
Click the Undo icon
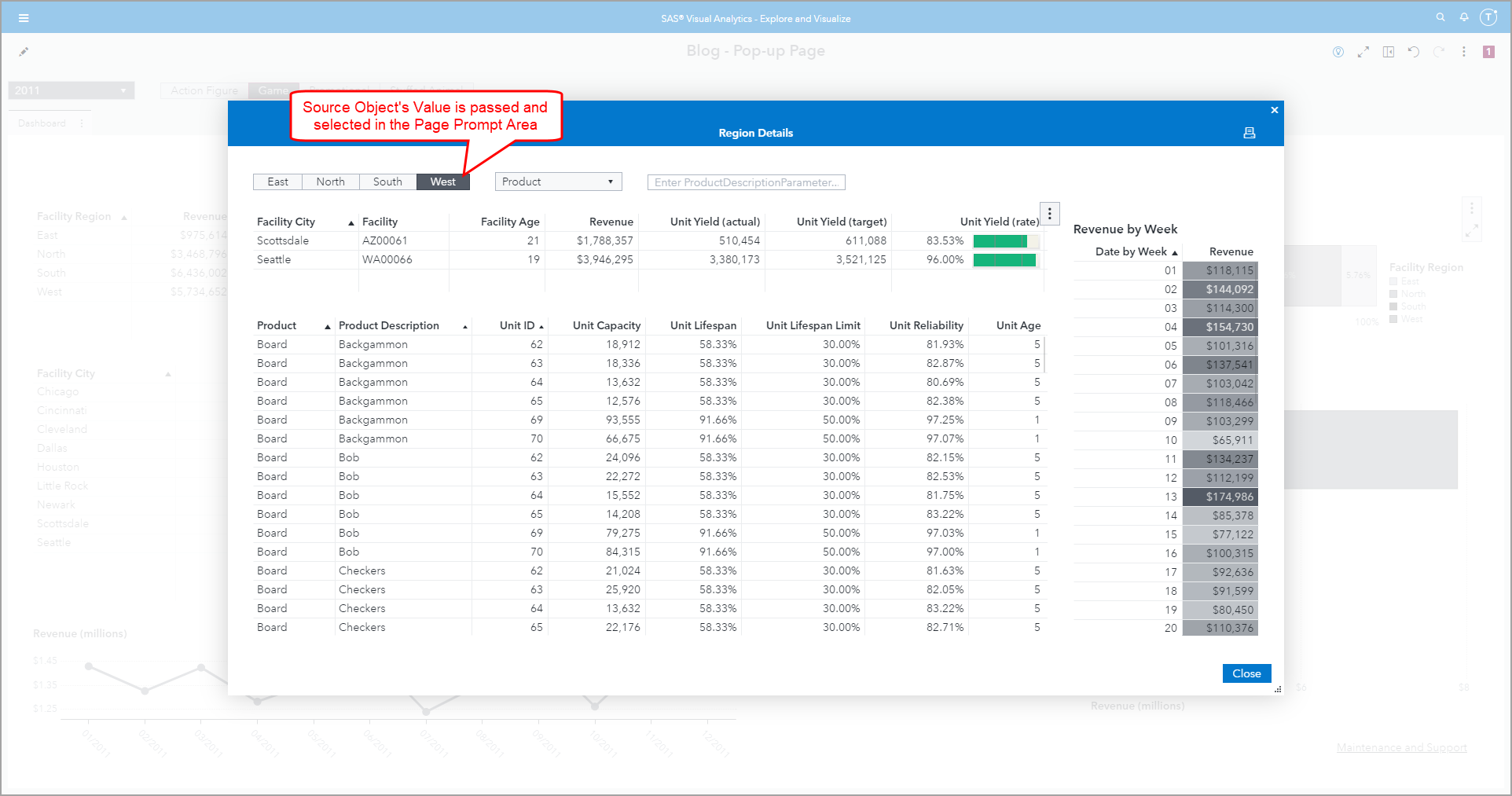click(x=1414, y=52)
